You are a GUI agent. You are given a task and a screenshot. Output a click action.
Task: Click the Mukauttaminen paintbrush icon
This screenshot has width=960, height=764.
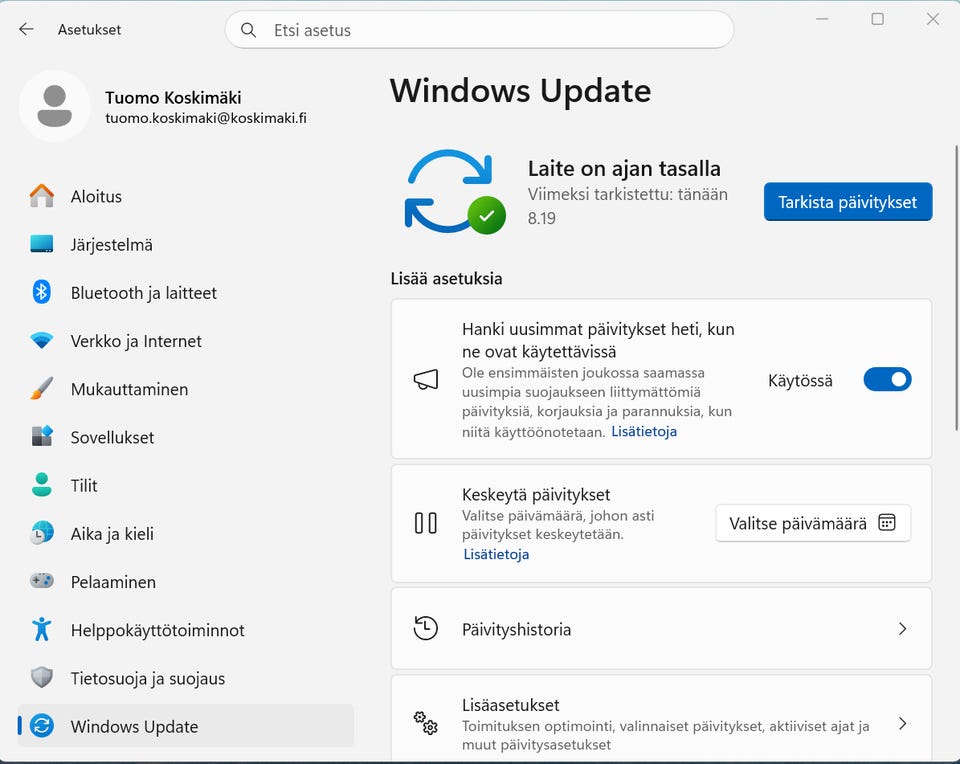(x=42, y=389)
